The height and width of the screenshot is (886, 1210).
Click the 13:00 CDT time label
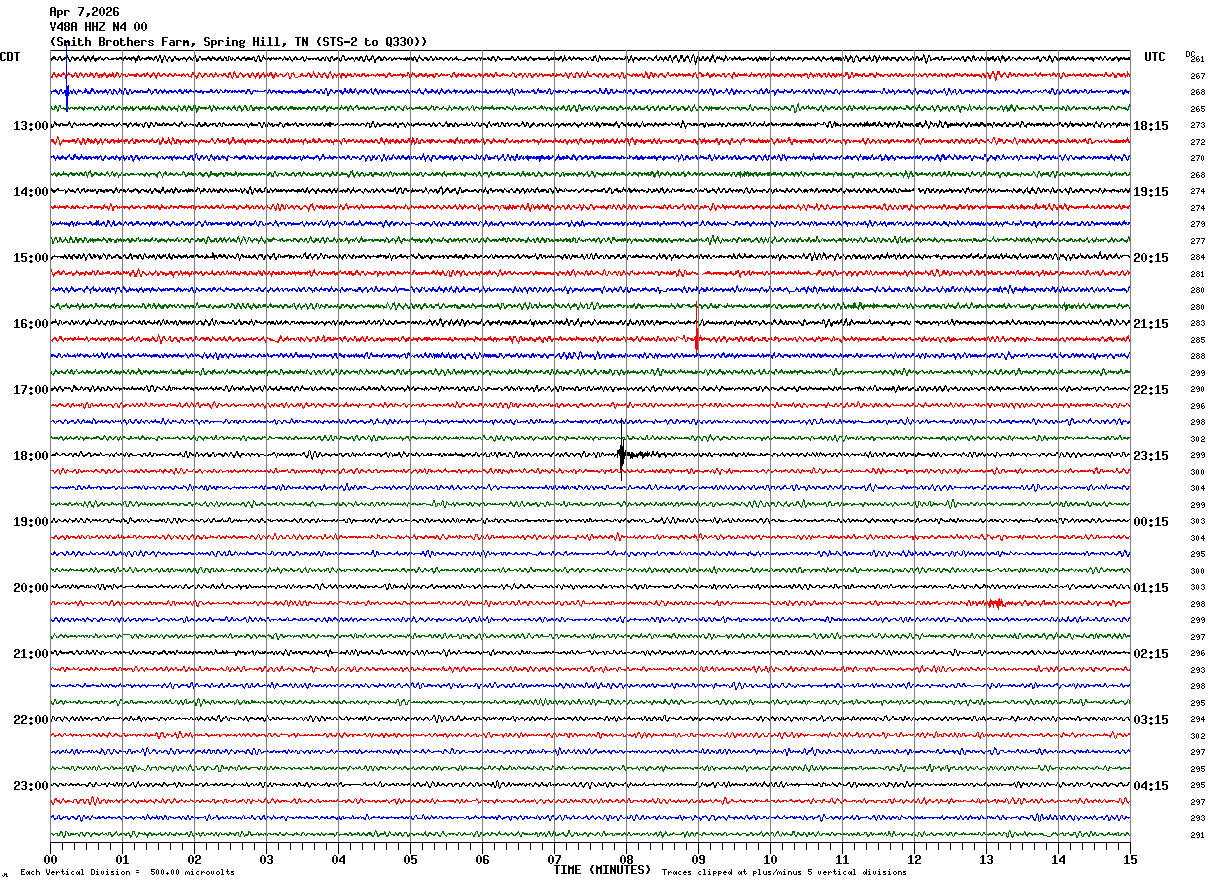[31, 126]
